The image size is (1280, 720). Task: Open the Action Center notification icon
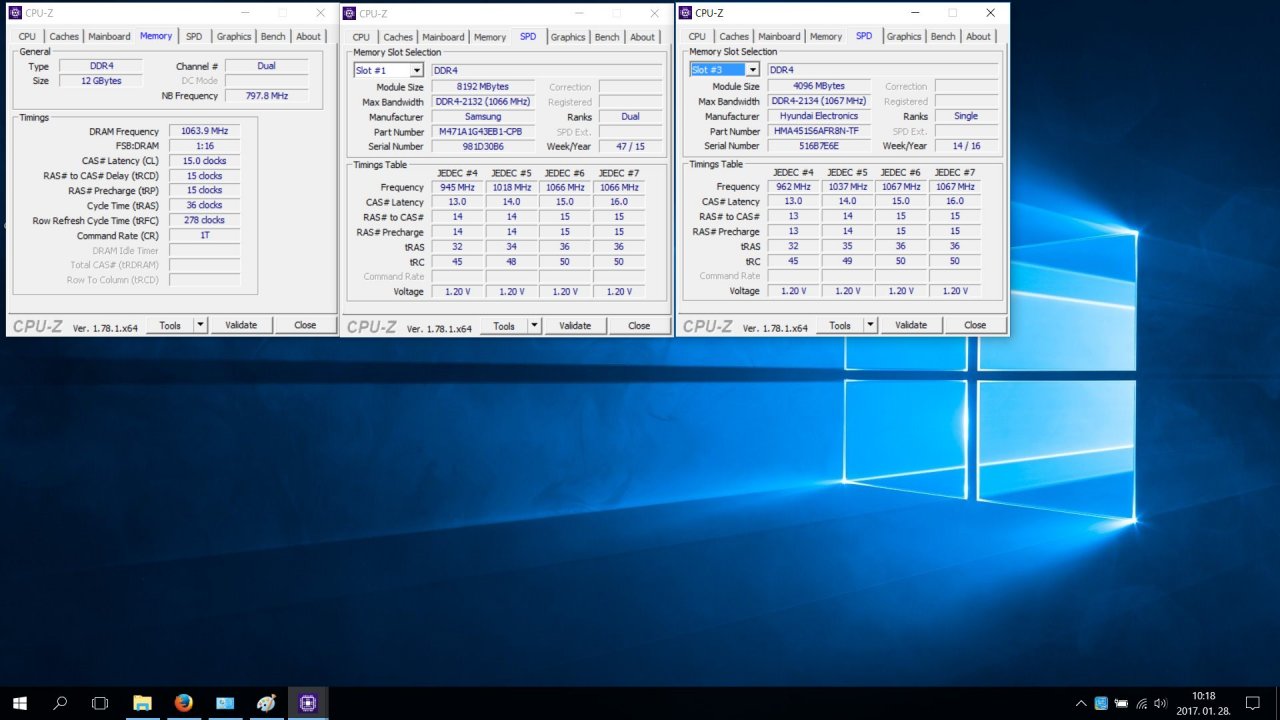1252,703
